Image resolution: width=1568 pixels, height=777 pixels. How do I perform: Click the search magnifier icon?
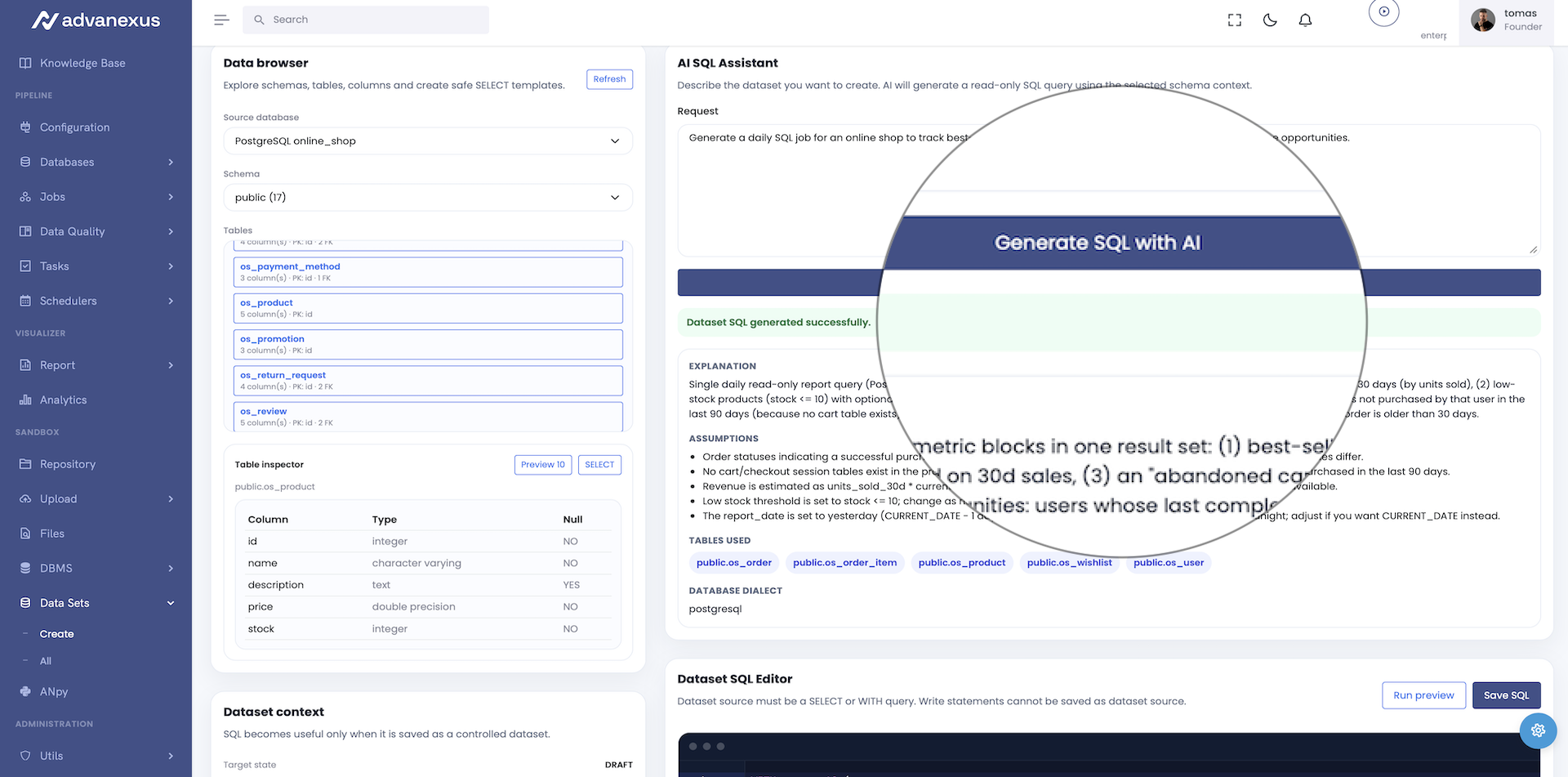pos(259,20)
